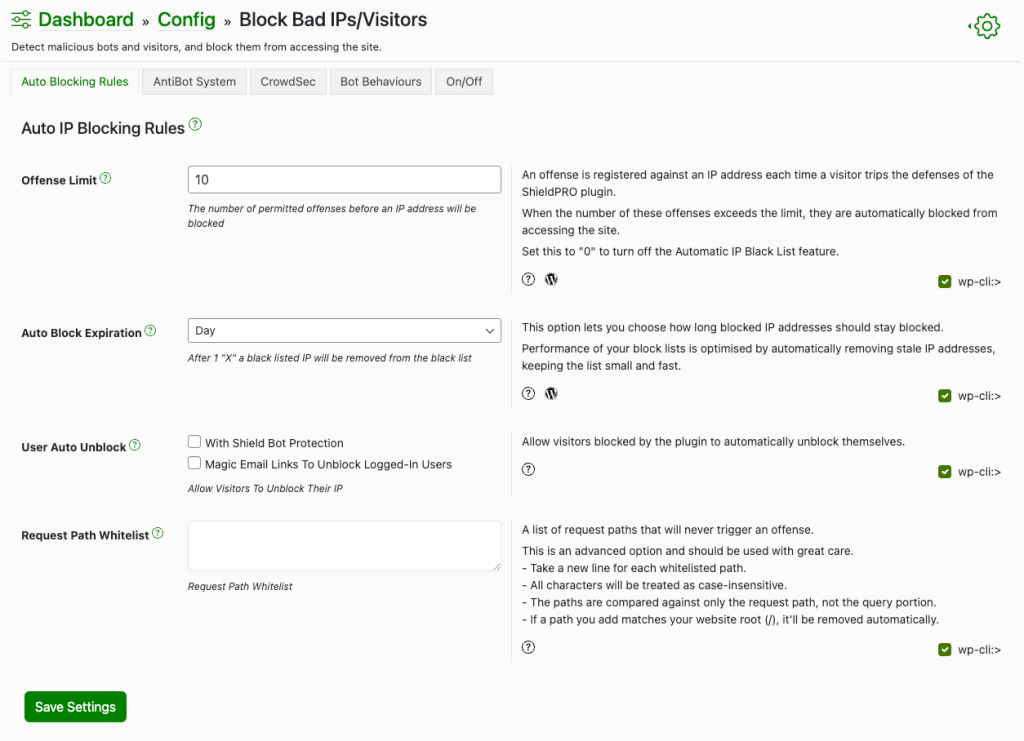Go to Dashboard breadcrumb link

click(x=86, y=20)
